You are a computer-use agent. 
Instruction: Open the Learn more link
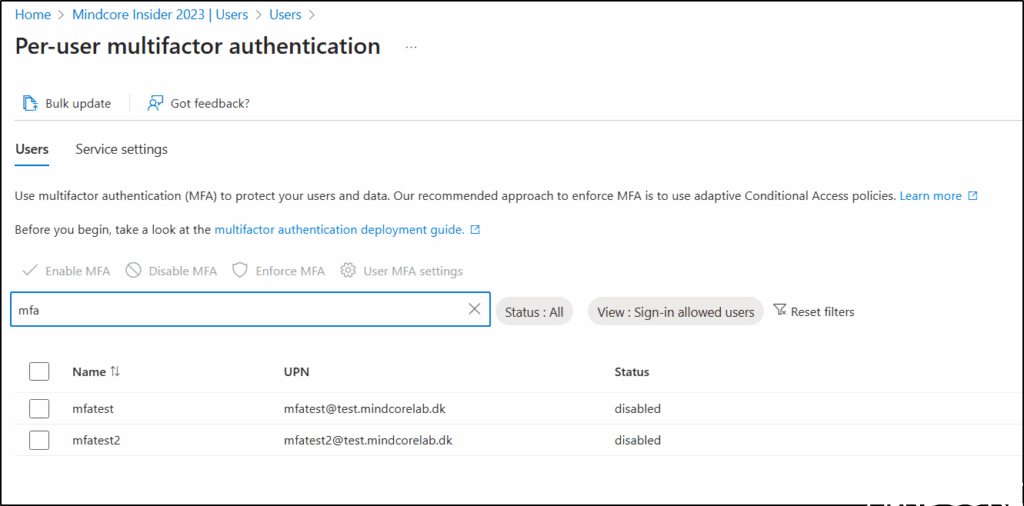931,196
